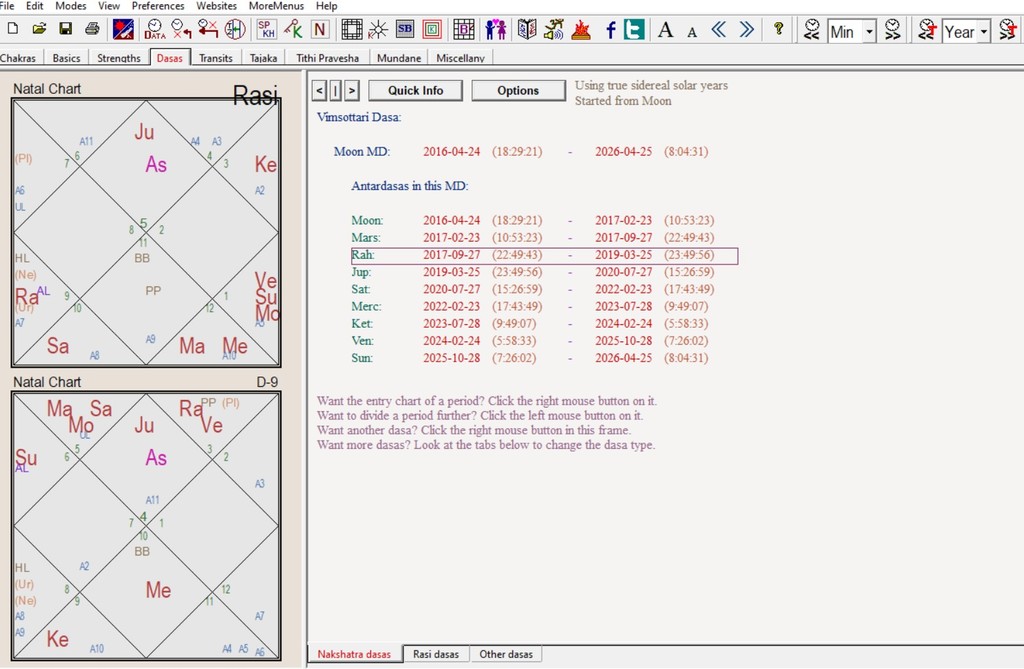Switch to the Other dasas bottom tab
Viewport: 1024px width, 669px height.
(x=506, y=654)
